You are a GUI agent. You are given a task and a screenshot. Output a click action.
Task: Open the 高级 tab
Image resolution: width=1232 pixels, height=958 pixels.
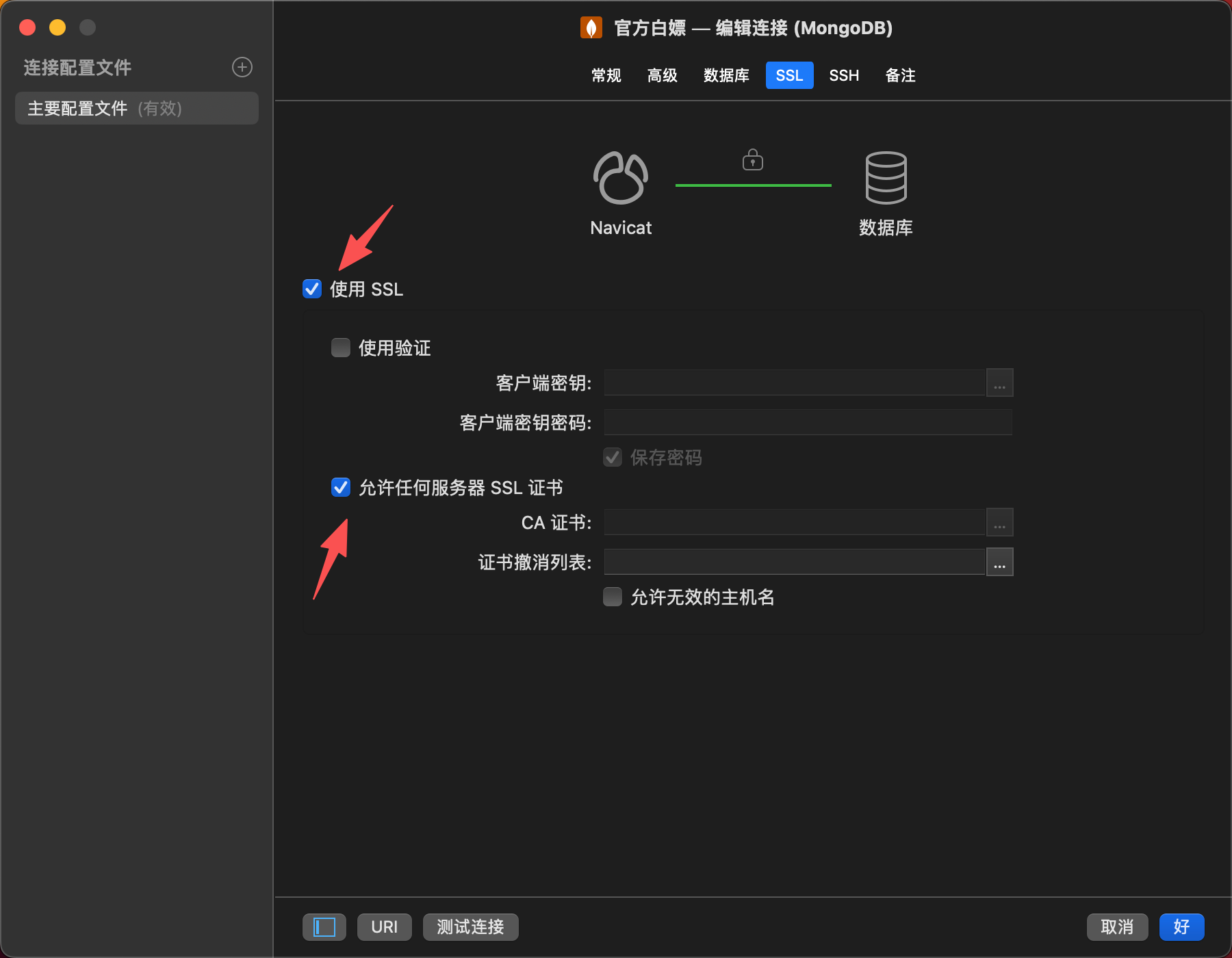(663, 75)
